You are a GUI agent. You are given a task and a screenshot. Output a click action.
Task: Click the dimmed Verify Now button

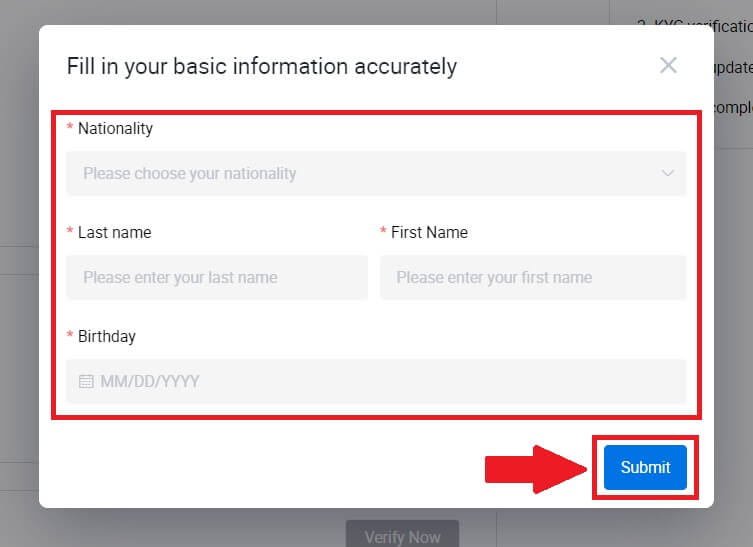[x=402, y=536]
